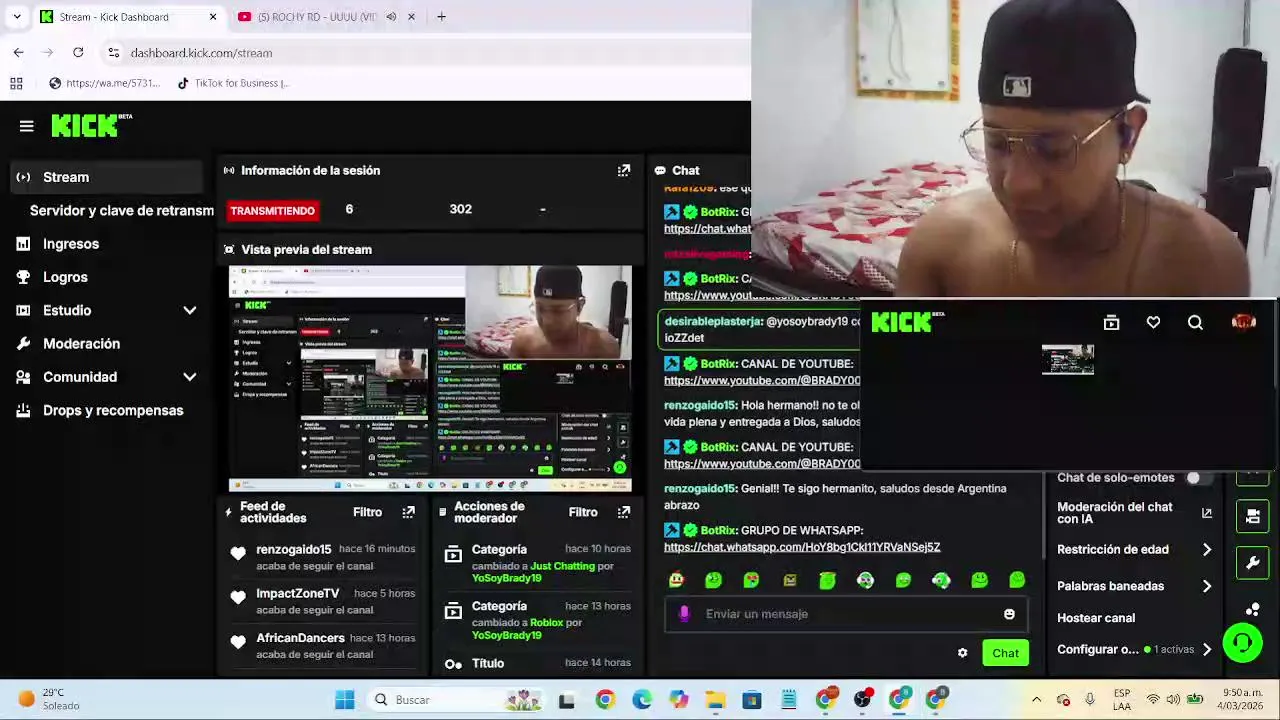Click the camera icon in right sidebar

[1253, 516]
